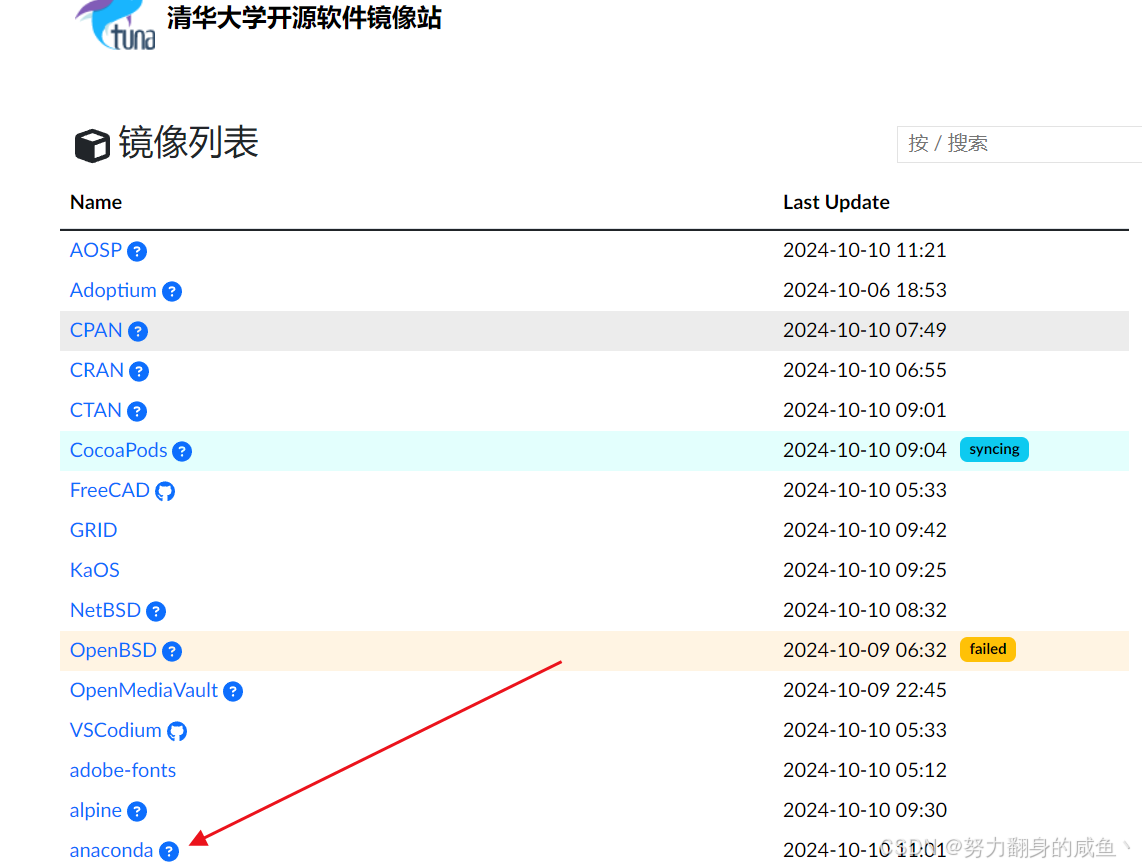Image resolution: width=1142 pixels, height=867 pixels.
Task: Click the failed badge on OpenBSD row
Action: (988, 649)
